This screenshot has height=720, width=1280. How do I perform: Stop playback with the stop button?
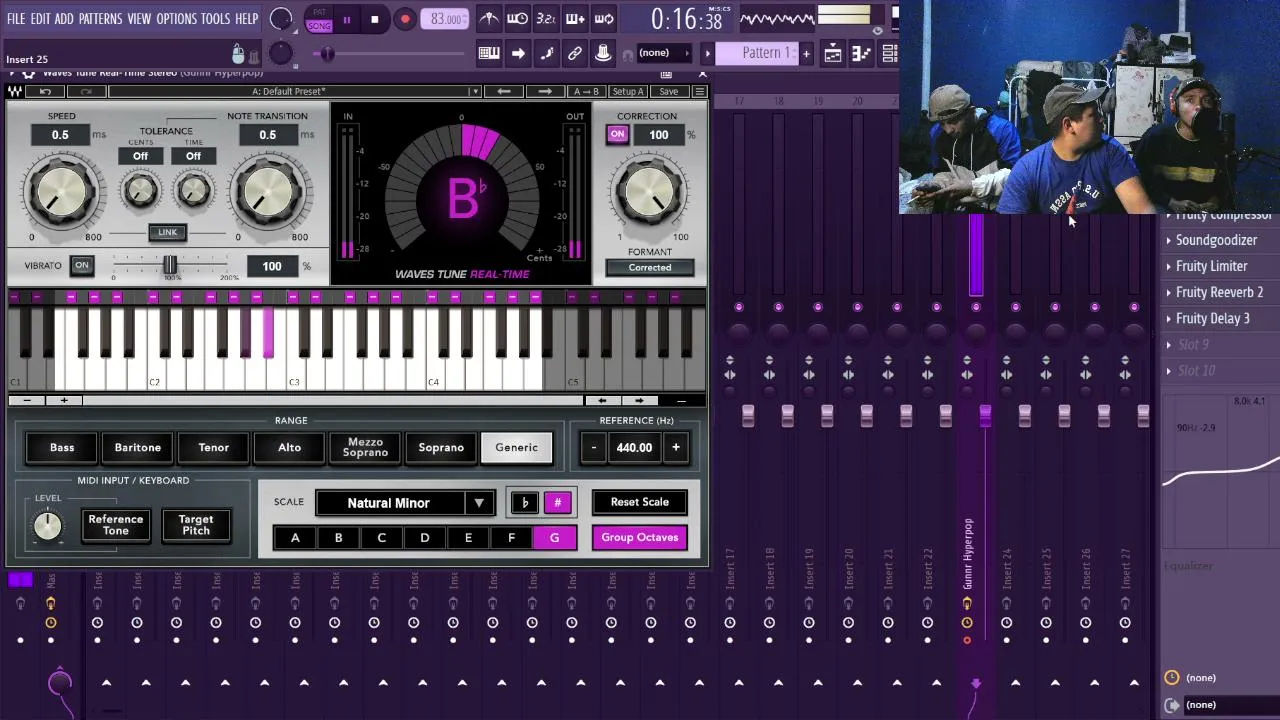pyautogui.click(x=375, y=19)
